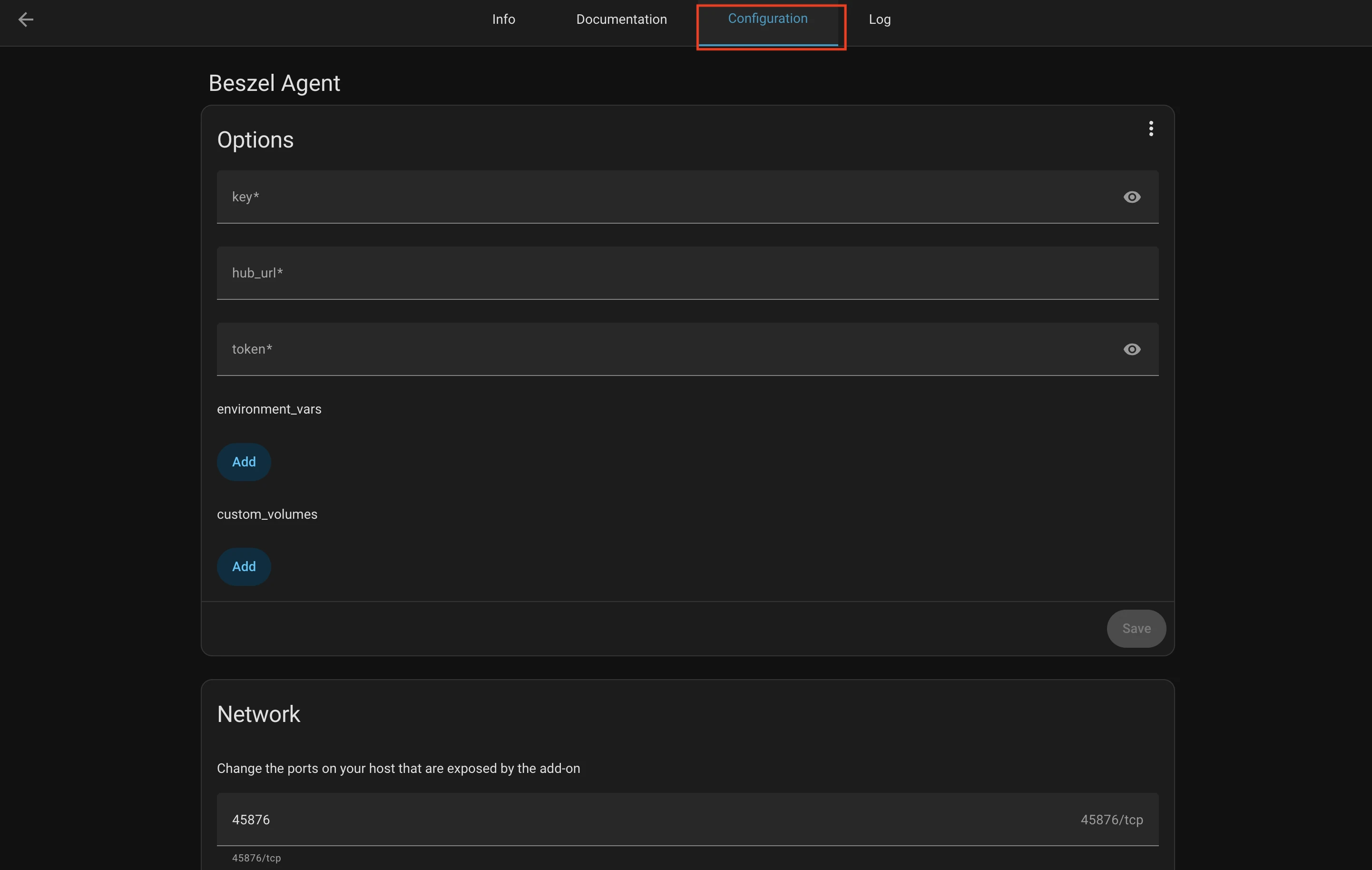Edit the 45876 port field
The image size is (1372, 870).
(688, 819)
